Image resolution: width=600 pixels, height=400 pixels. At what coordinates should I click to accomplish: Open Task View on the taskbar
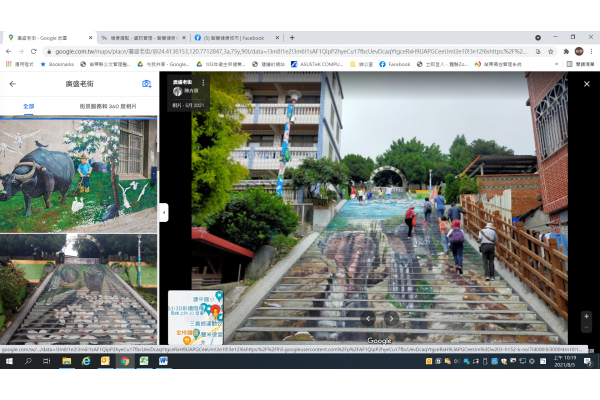[x=47, y=361]
